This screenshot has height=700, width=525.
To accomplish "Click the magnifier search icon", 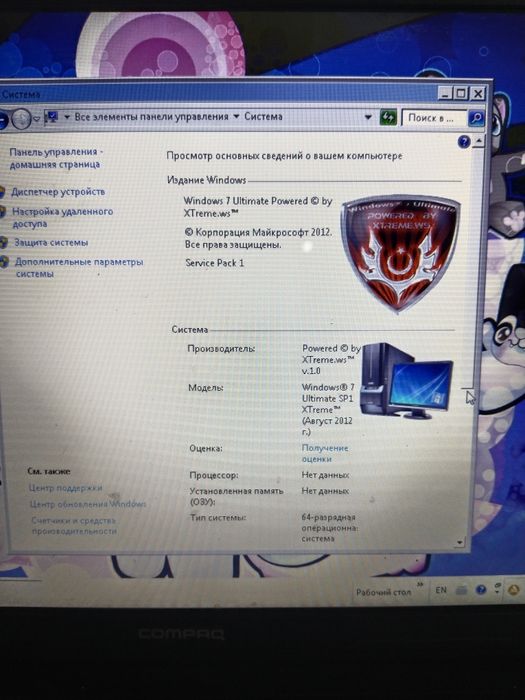I will (476, 118).
